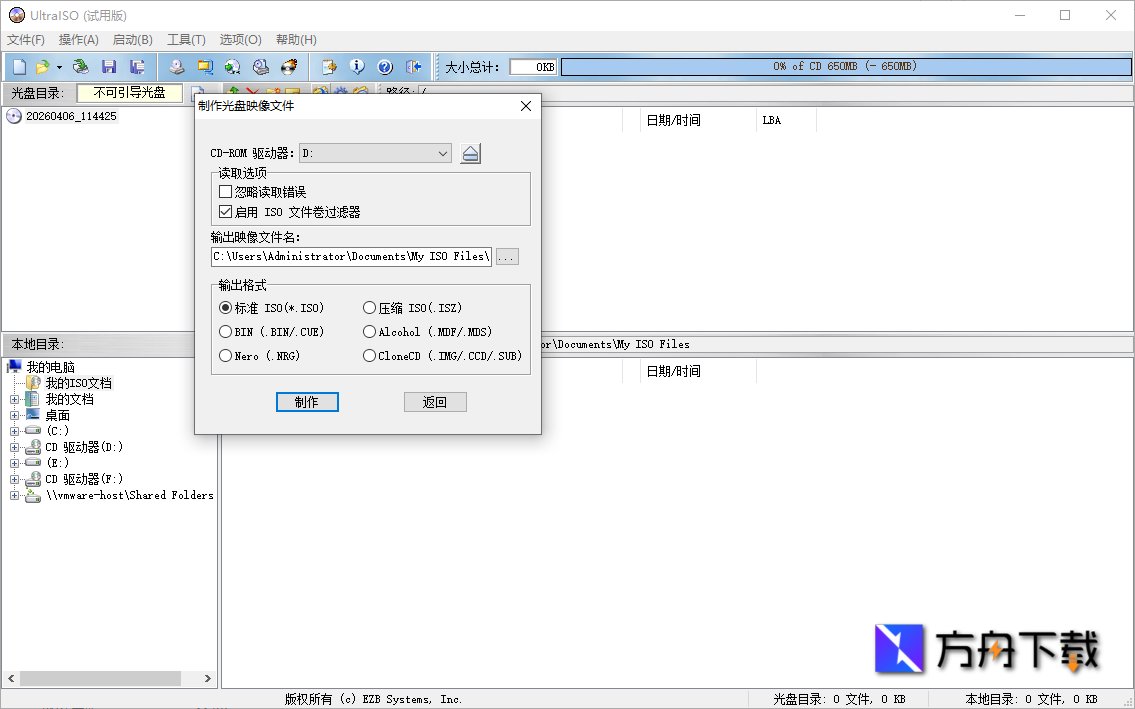This screenshot has width=1135, height=709.
Task: Open the 文件(F) menu
Action: [25, 39]
